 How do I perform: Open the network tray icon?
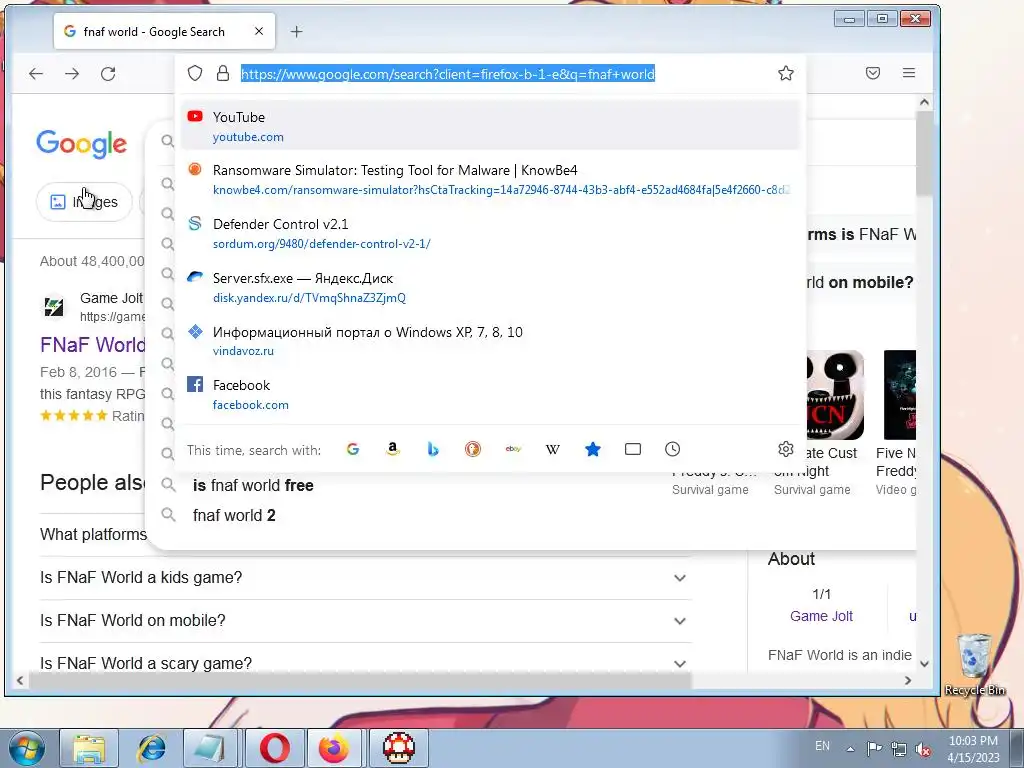899,748
